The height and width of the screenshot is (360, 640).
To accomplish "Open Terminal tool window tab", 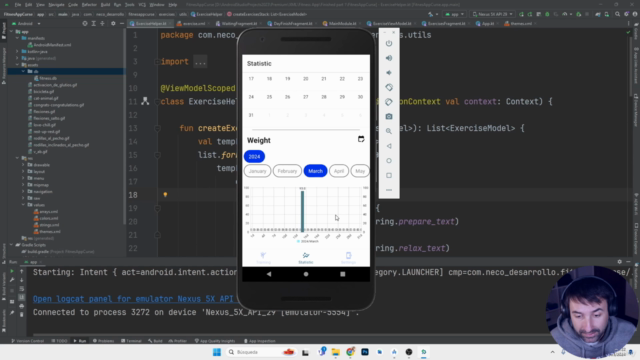I will pos(131,341).
